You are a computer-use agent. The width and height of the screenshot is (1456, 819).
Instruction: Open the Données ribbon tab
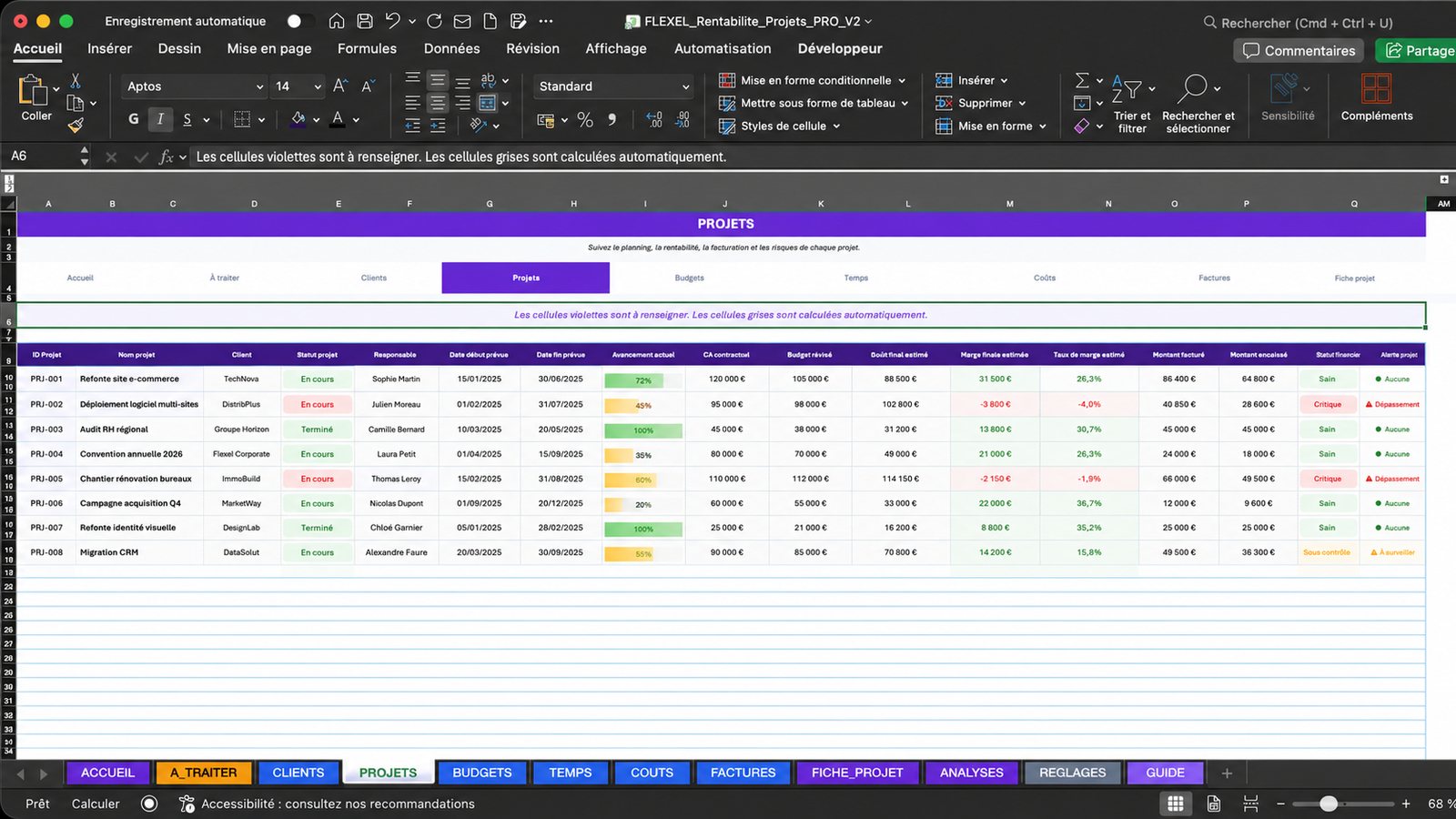point(451,48)
